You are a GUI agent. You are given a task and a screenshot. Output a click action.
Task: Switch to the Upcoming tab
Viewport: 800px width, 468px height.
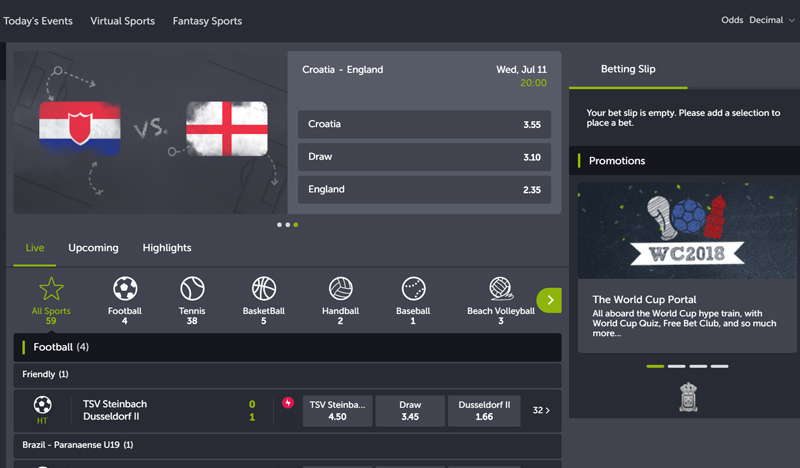93,248
